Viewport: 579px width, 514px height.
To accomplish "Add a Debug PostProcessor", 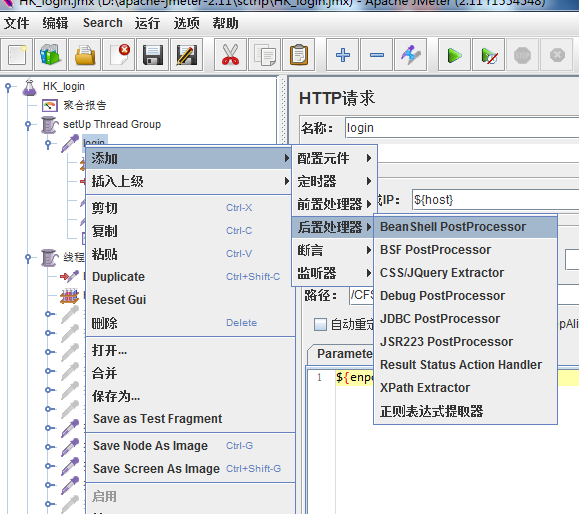I will pyautogui.click(x=465, y=295).
